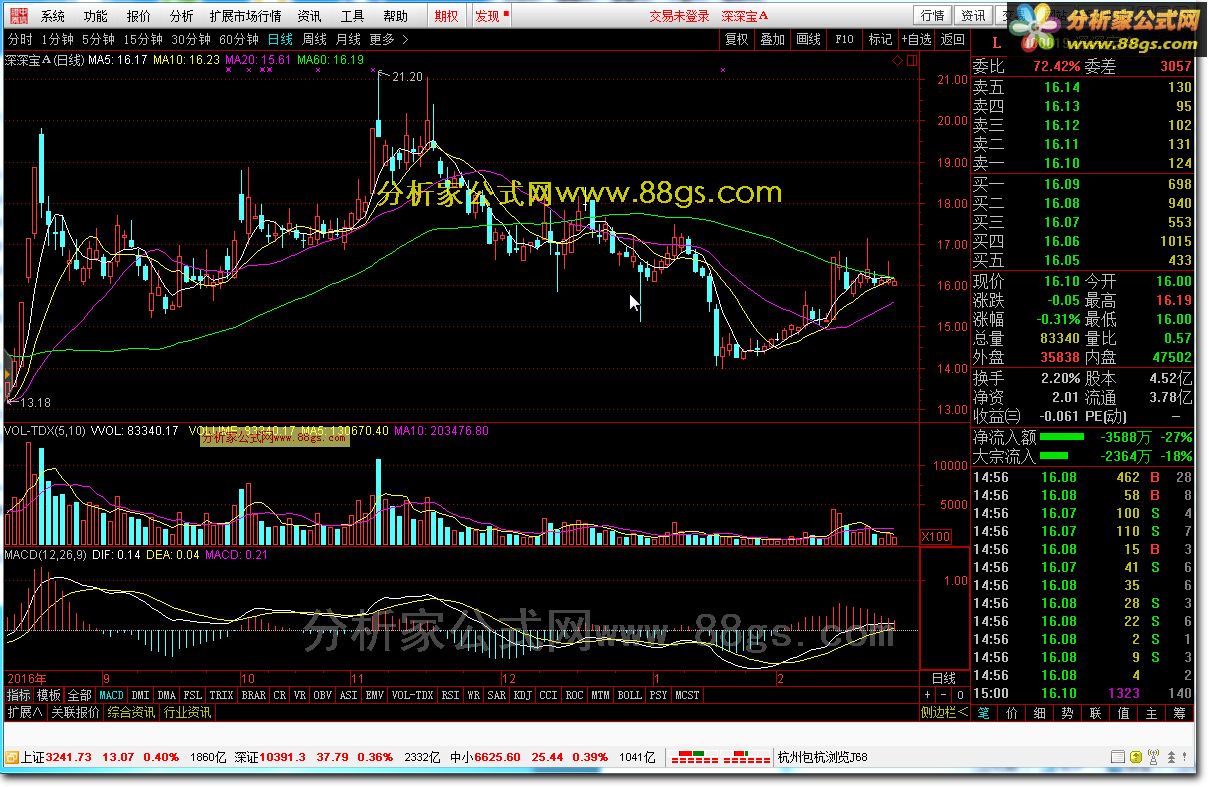Click the F10 company info button
This screenshot has width=1209, height=787.
(x=844, y=39)
